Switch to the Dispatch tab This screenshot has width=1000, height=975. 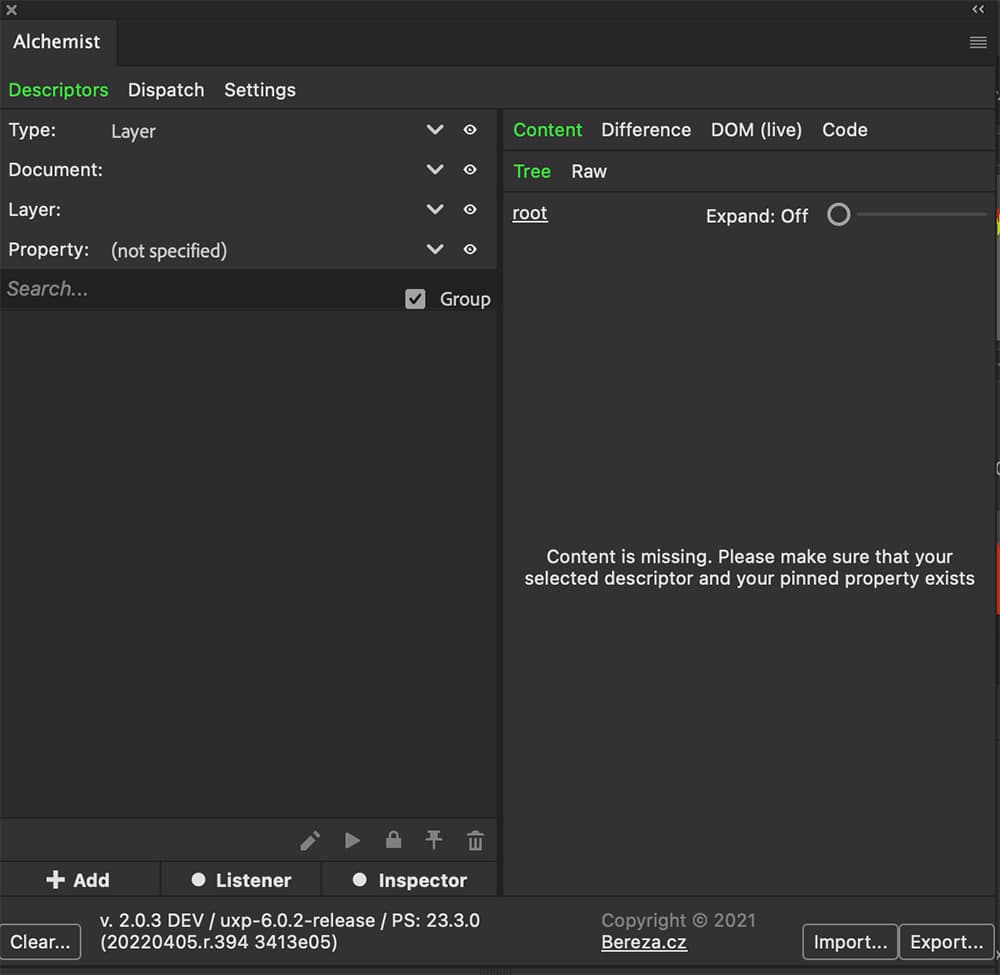pos(166,90)
